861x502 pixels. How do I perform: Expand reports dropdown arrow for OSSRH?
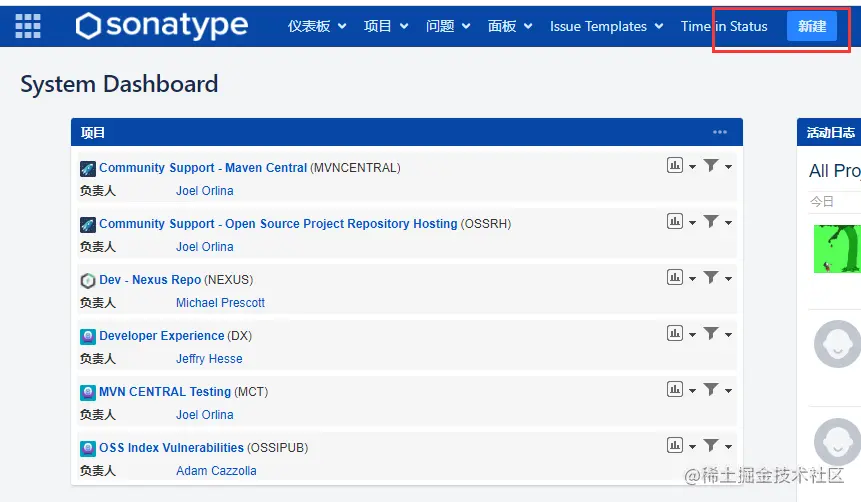[x=692, y=223]
